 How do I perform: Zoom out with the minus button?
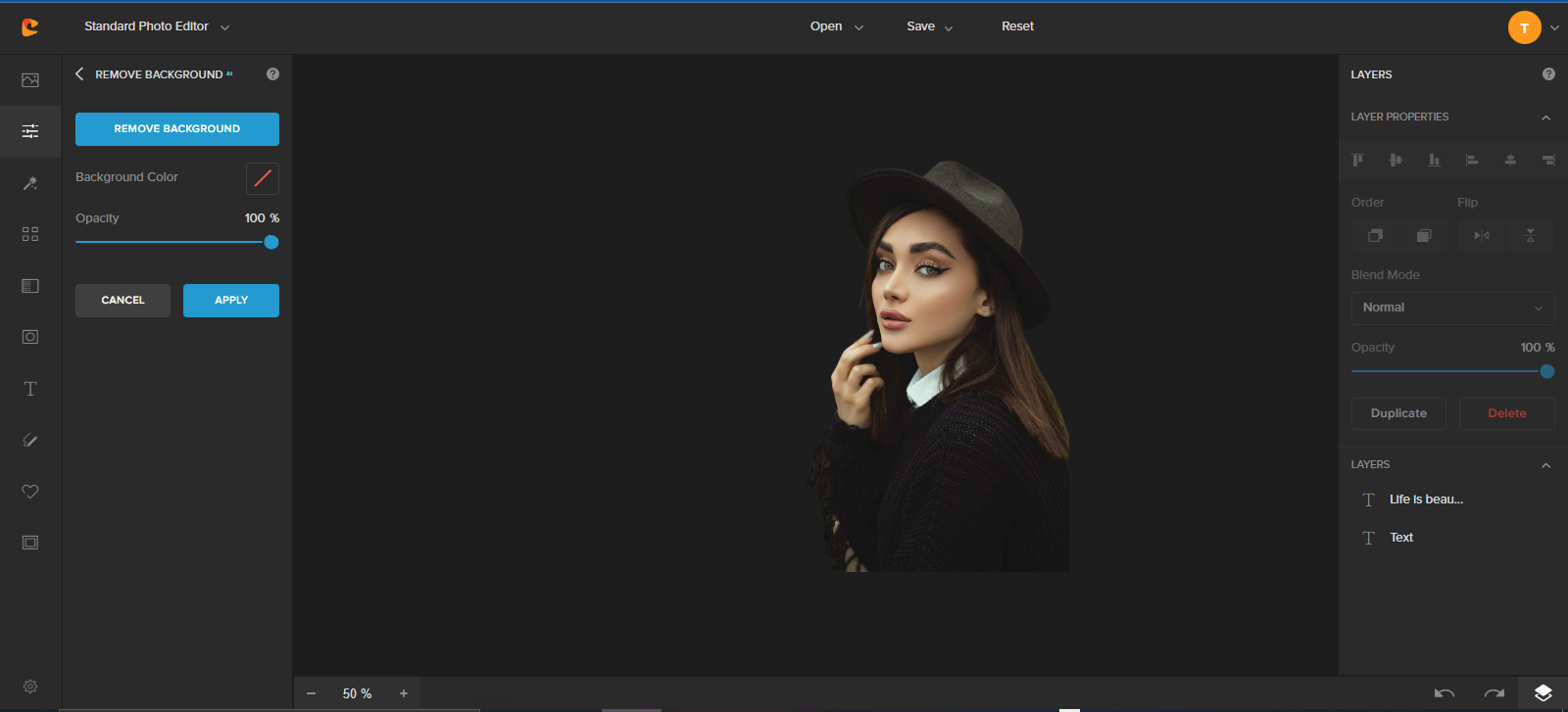coord(311,693)
